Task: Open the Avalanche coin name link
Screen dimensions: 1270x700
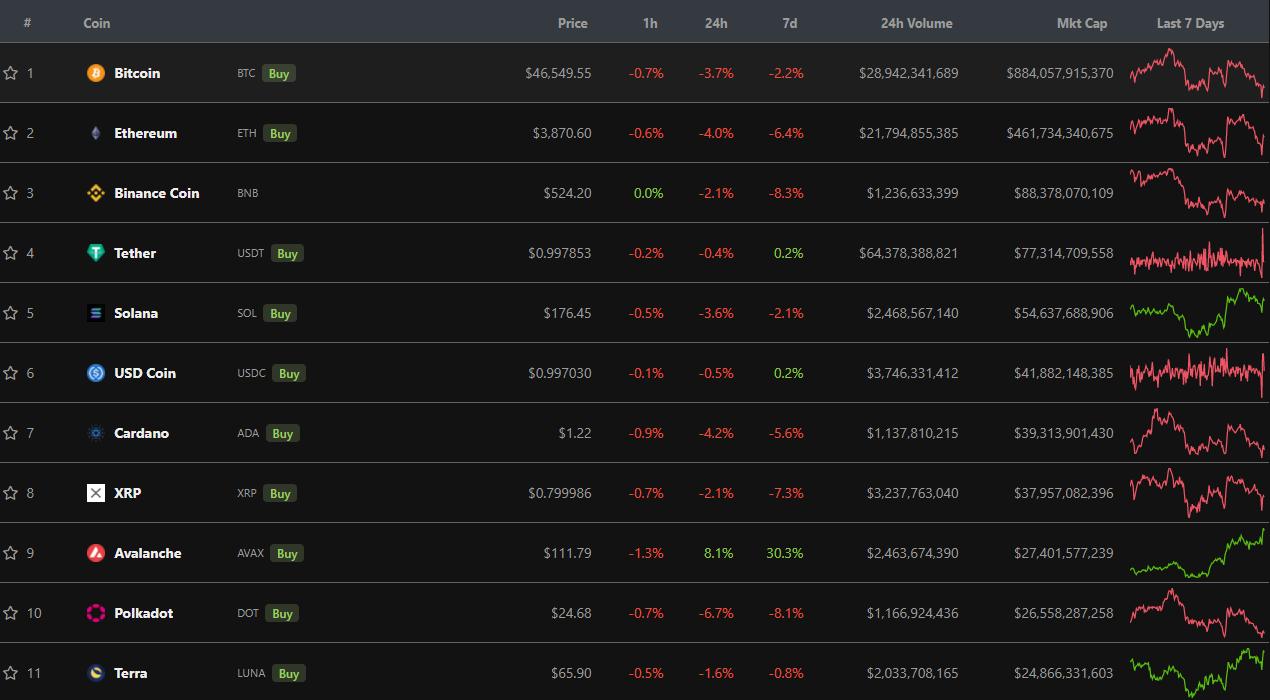Action: pos(148,553)
